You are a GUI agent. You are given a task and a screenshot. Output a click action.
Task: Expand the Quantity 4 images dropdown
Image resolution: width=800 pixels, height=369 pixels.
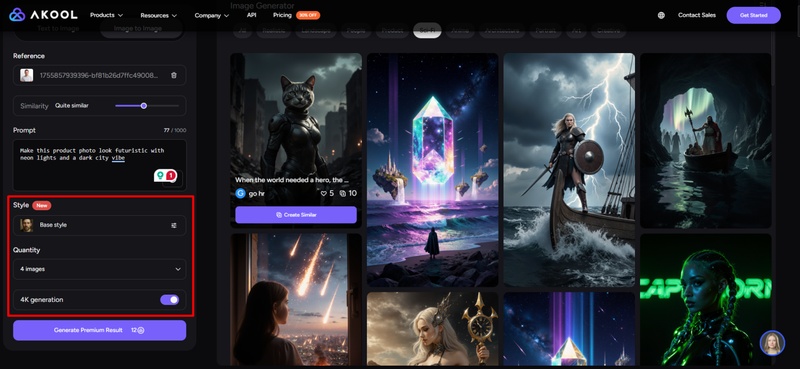tap(99, 269)
